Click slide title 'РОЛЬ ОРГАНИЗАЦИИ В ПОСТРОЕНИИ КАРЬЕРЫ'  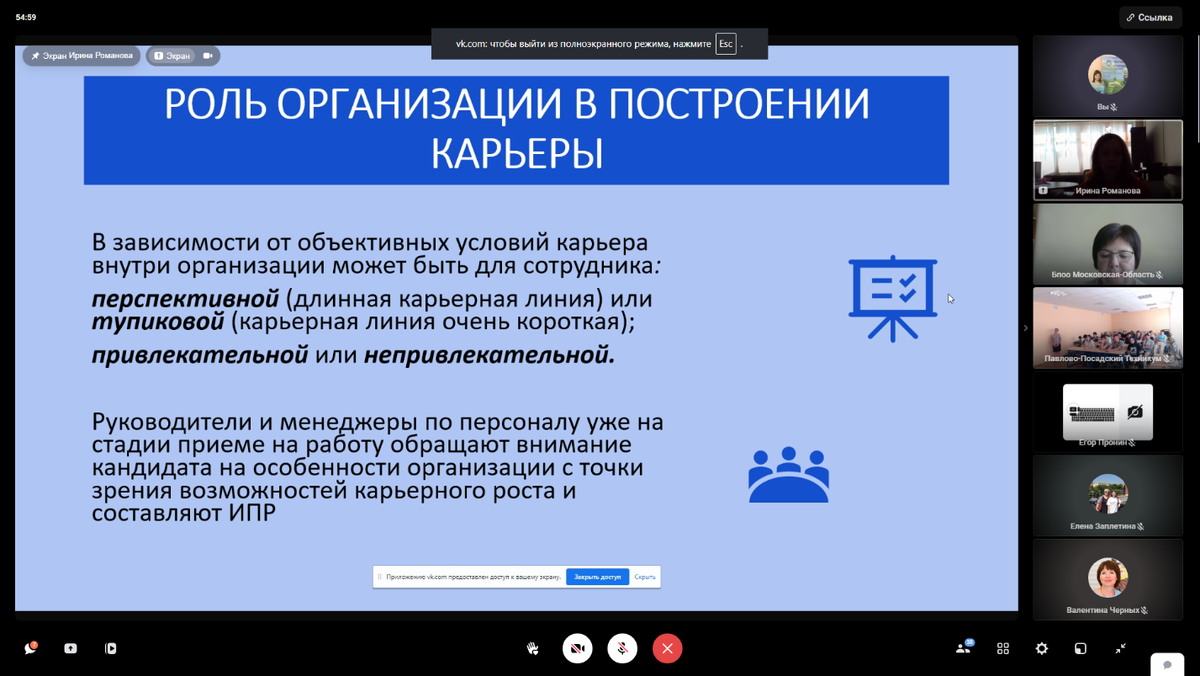pyautogui.click(x=517, y=129)
